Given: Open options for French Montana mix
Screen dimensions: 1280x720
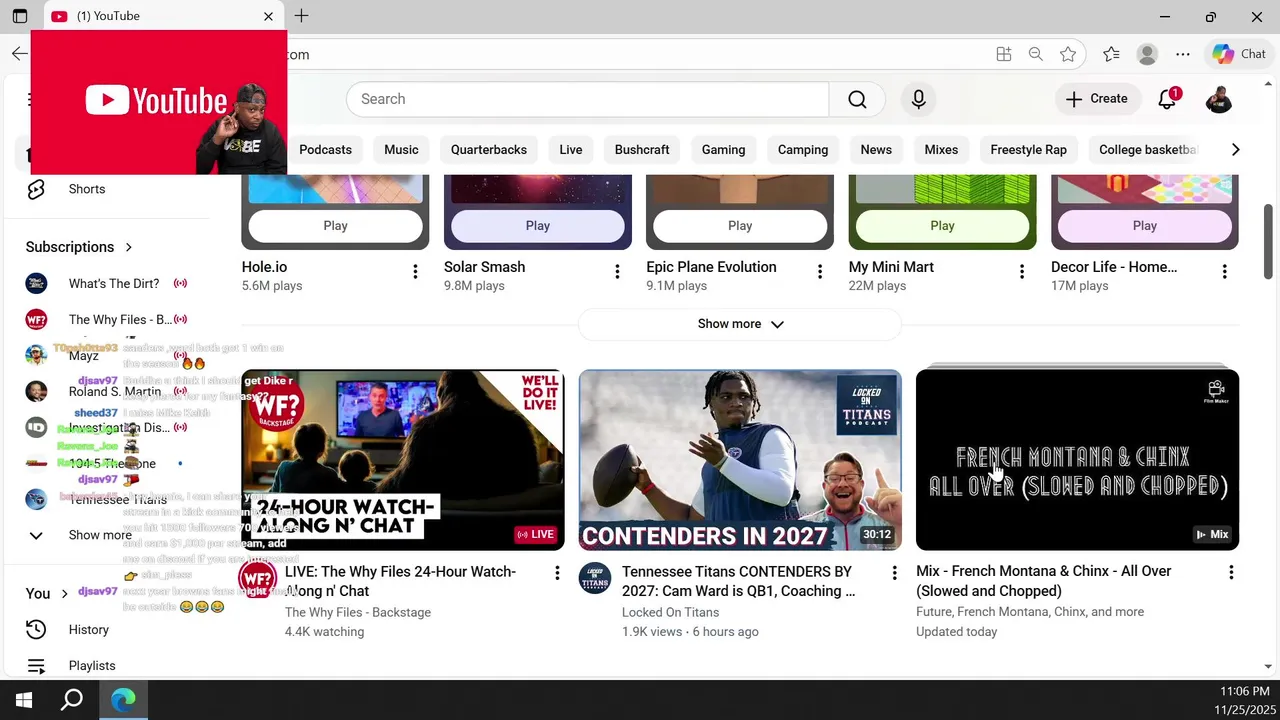Looking at the screenshot, I should click(1231, 573).
